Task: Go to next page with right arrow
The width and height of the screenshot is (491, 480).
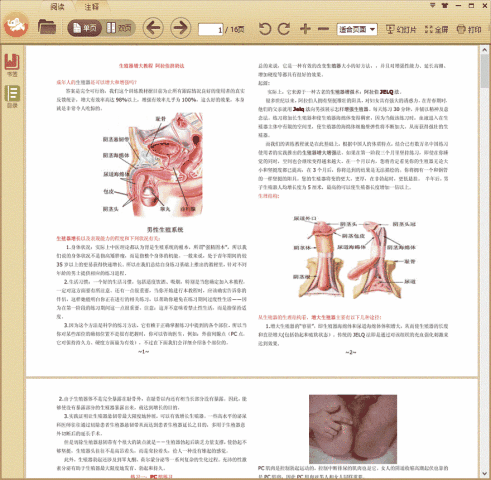Action: coord(181,28)
